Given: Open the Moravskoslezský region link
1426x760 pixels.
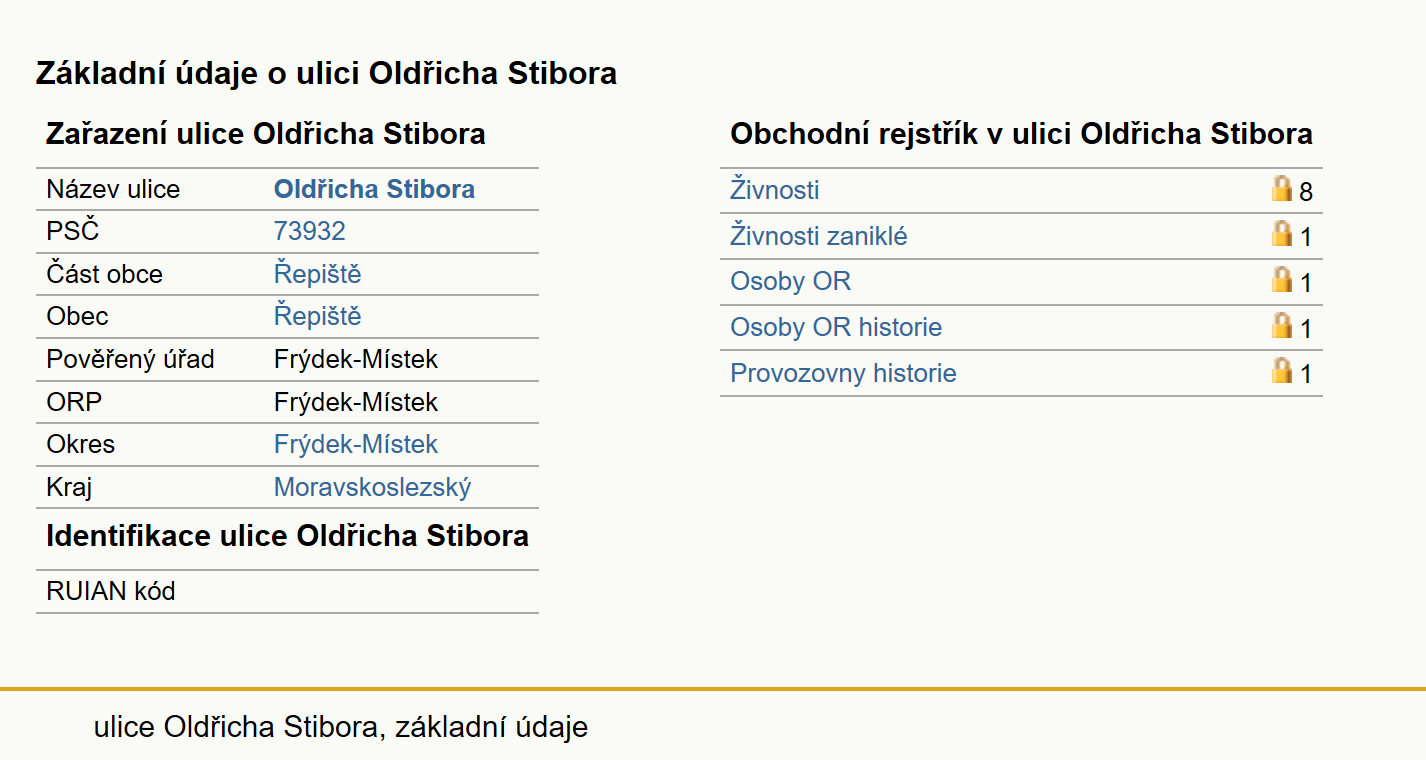Looking at the screenshot, I should pos(372,487).
